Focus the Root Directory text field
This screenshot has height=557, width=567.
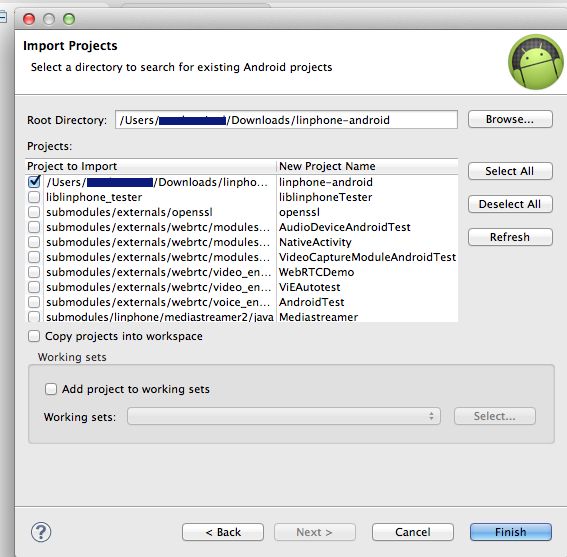286,120
